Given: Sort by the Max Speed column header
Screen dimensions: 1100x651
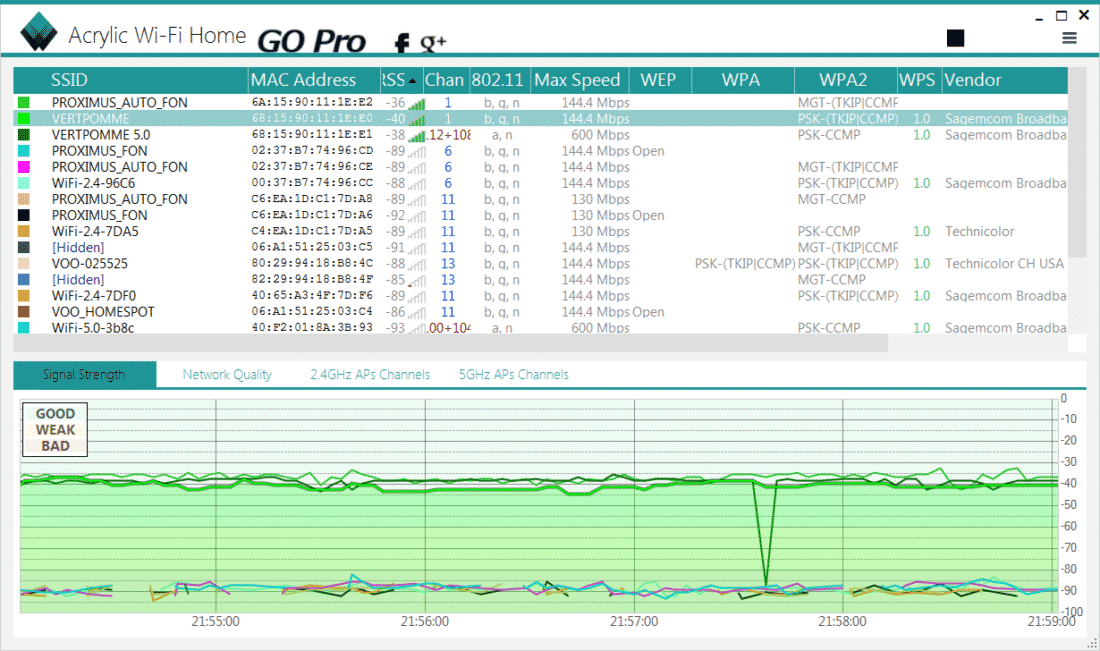Looking at the screenshot, I should [x=579, y=80].
